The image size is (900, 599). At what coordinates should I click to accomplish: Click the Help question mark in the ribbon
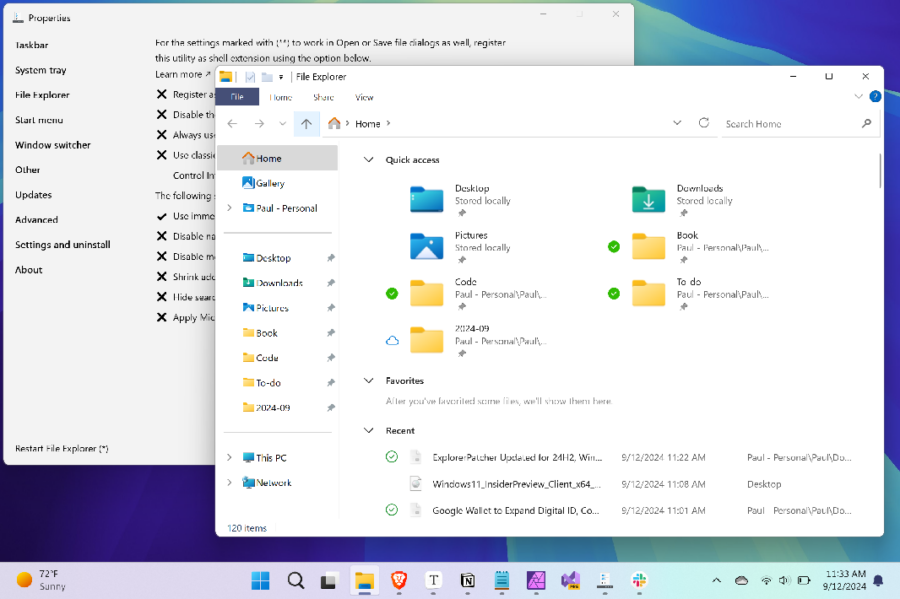coord(874,96)
